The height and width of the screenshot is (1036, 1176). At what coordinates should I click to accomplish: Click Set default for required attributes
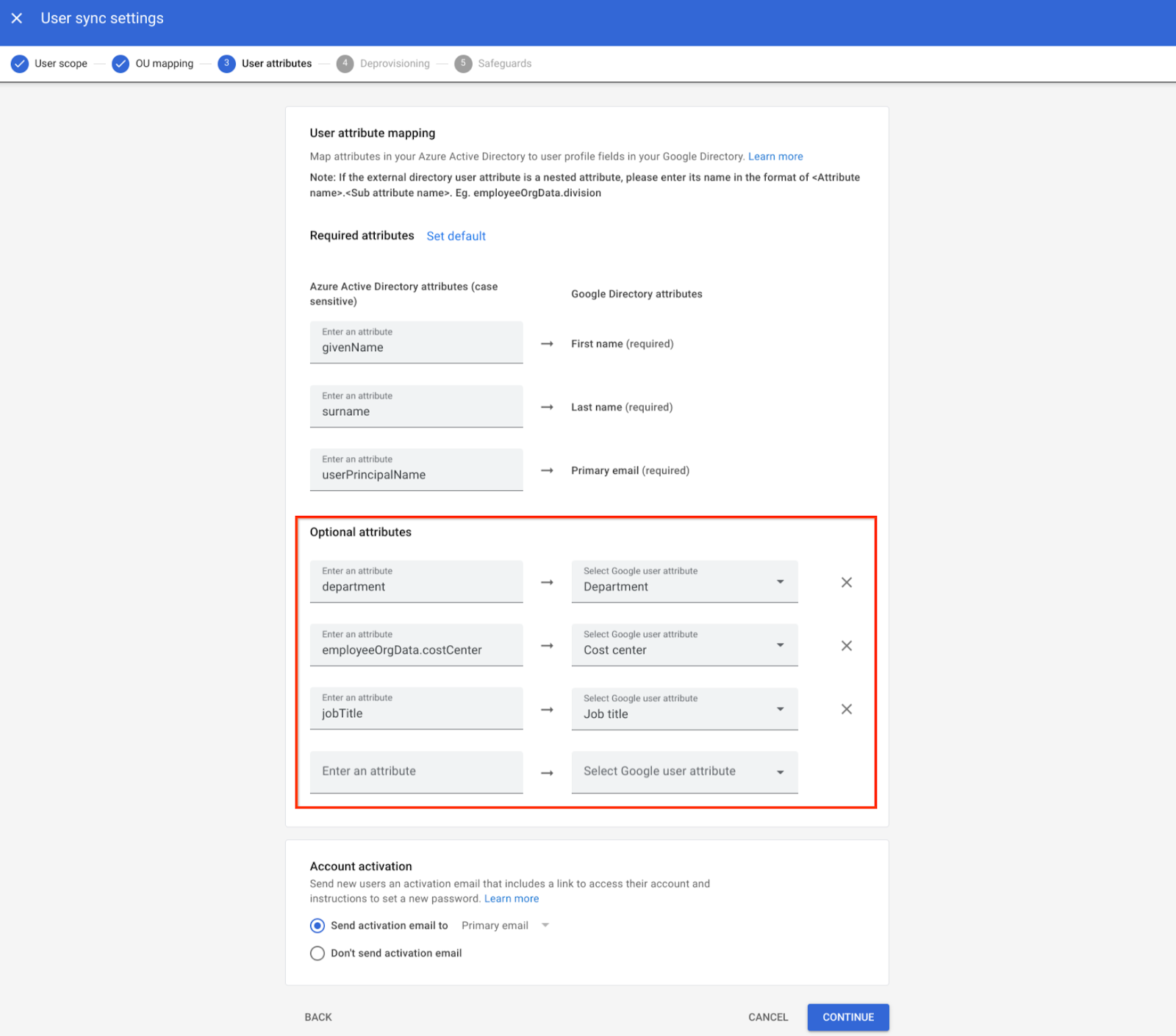pos(456,236)
